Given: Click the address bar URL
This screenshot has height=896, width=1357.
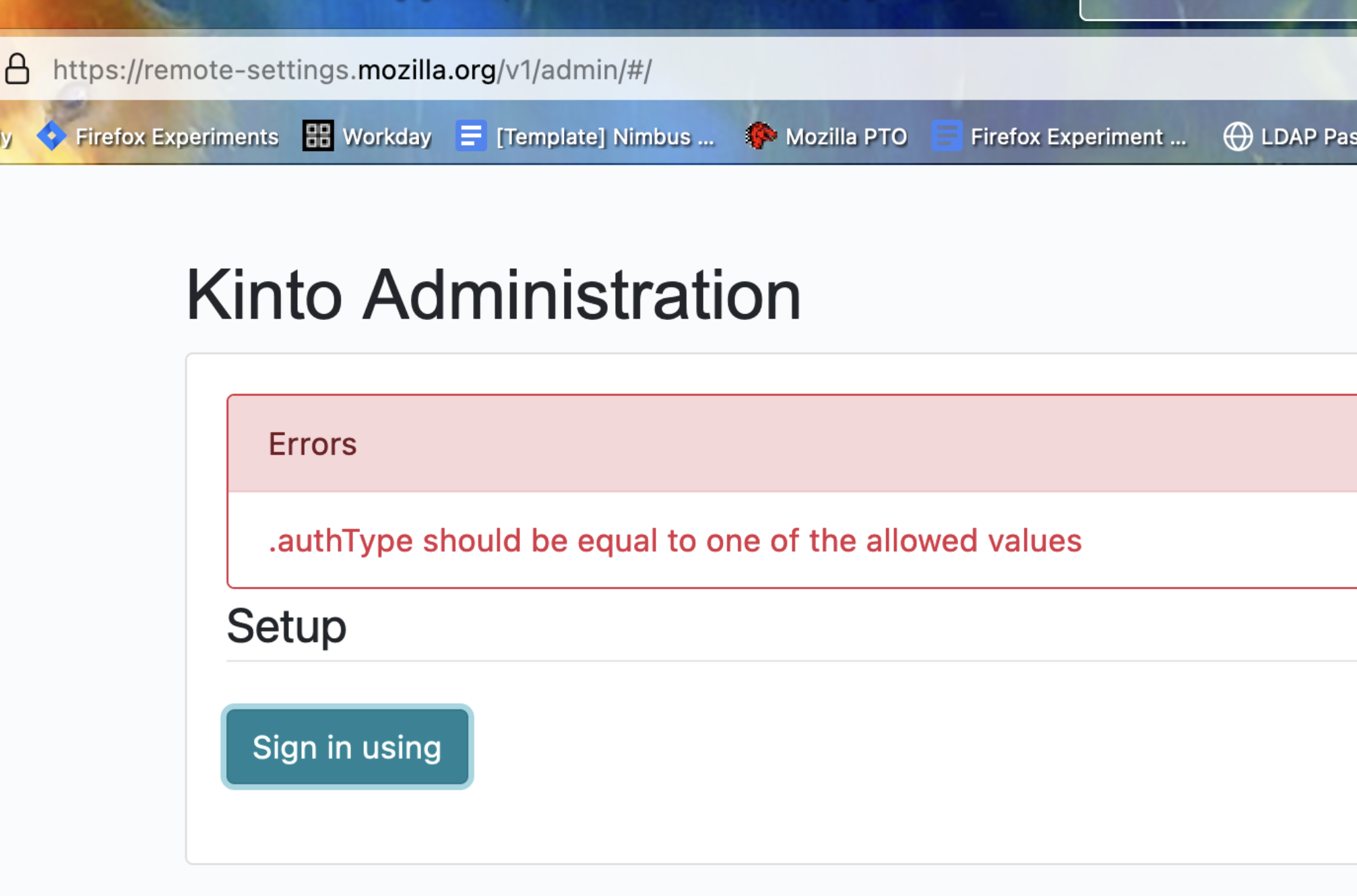Looking at the screenshot, I should 351,69.
